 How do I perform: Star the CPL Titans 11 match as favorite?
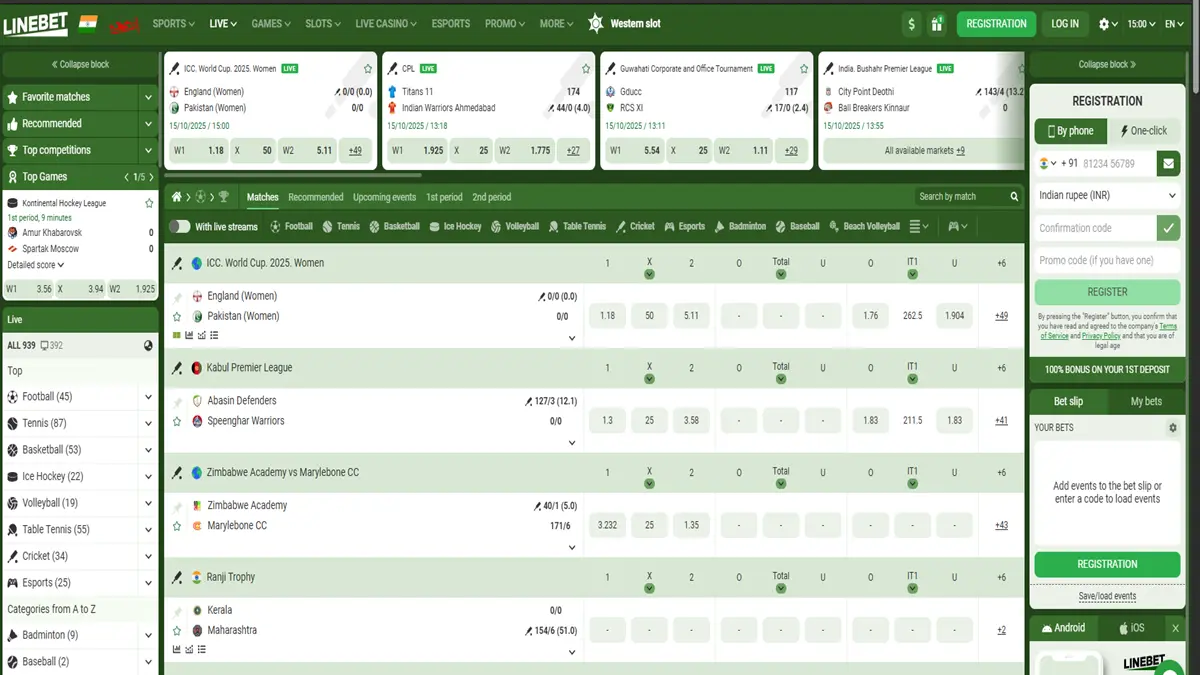(x=586, y=68)
